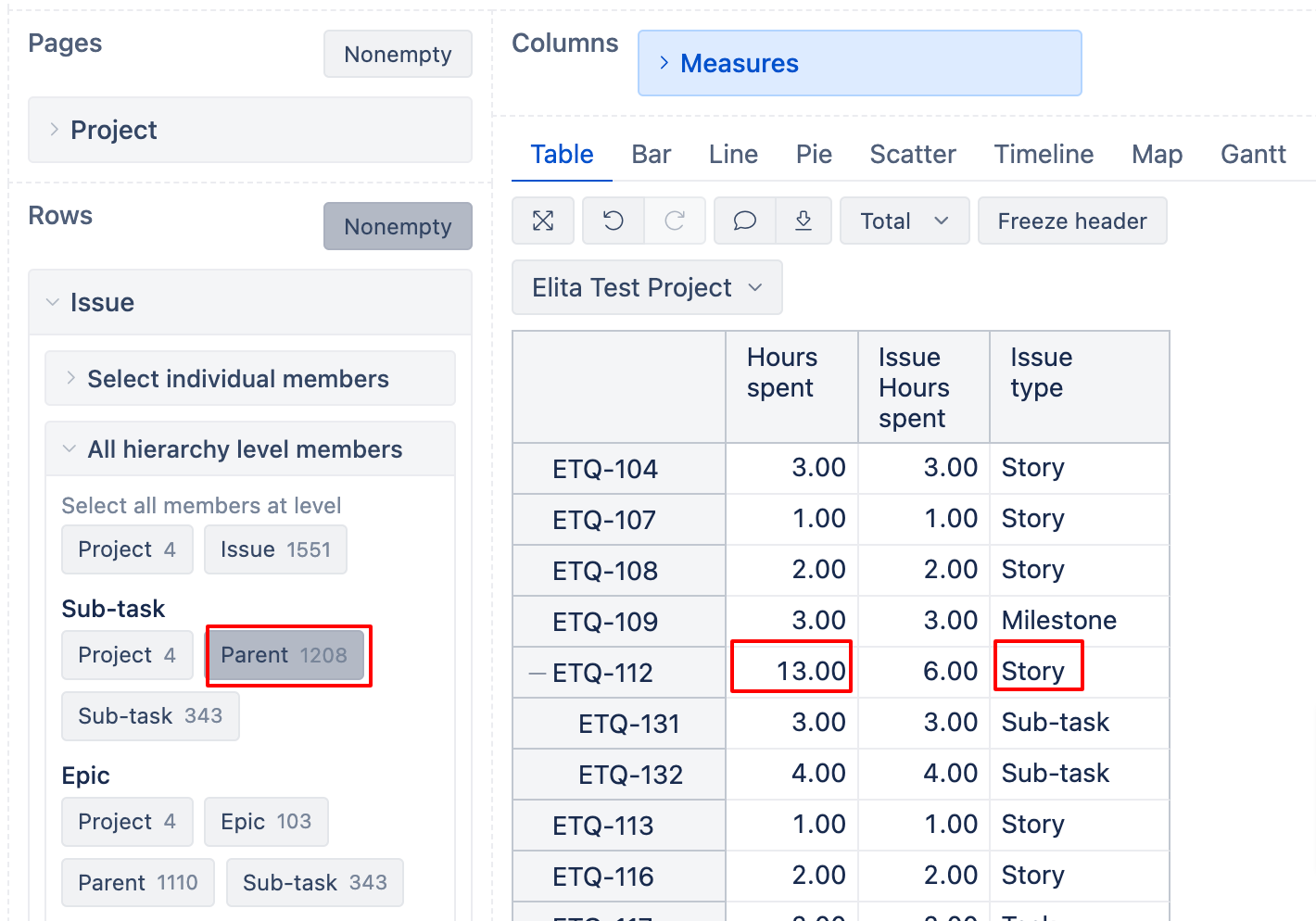Image resolution: width=1316 pixels, height=921 pixels.
Task: Collapse the ETQ-112 row
Action: pos(537,674)
